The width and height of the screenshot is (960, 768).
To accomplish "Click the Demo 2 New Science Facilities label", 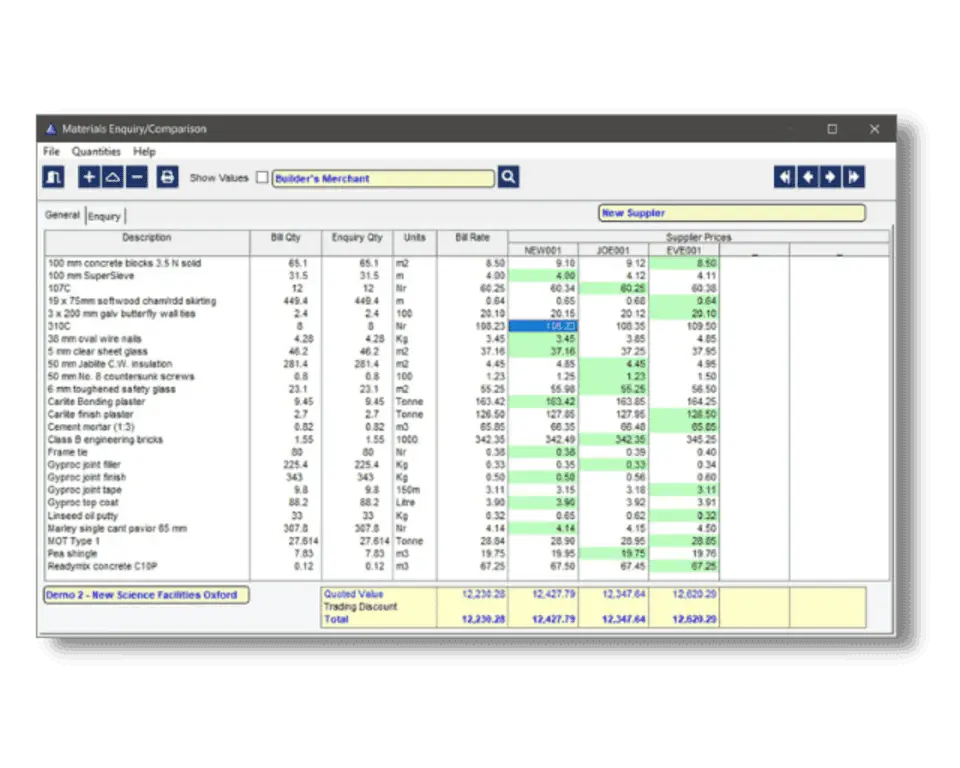I will [x=146, y=595].
